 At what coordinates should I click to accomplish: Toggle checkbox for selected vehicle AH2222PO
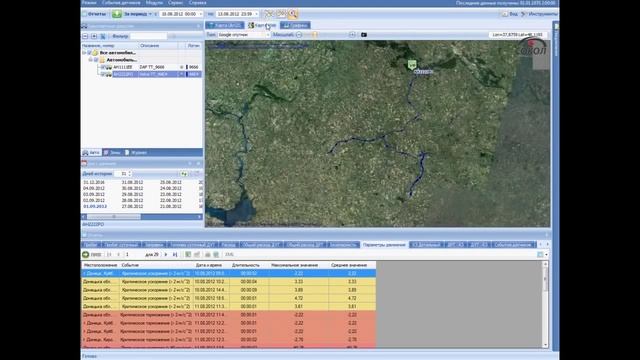click(103, 74)
